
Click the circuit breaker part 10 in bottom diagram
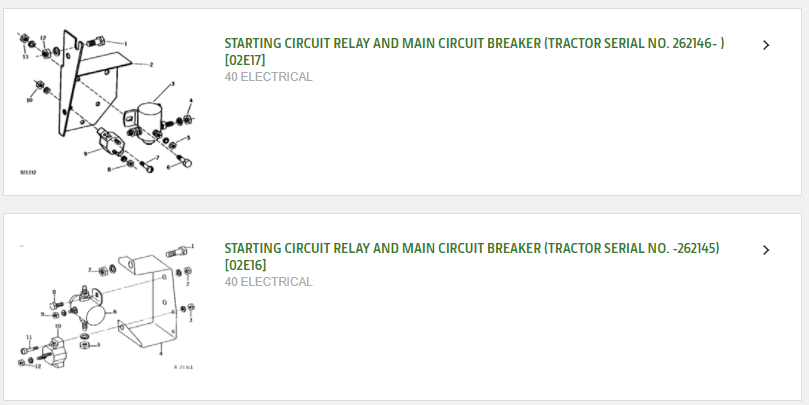(53, 352)
